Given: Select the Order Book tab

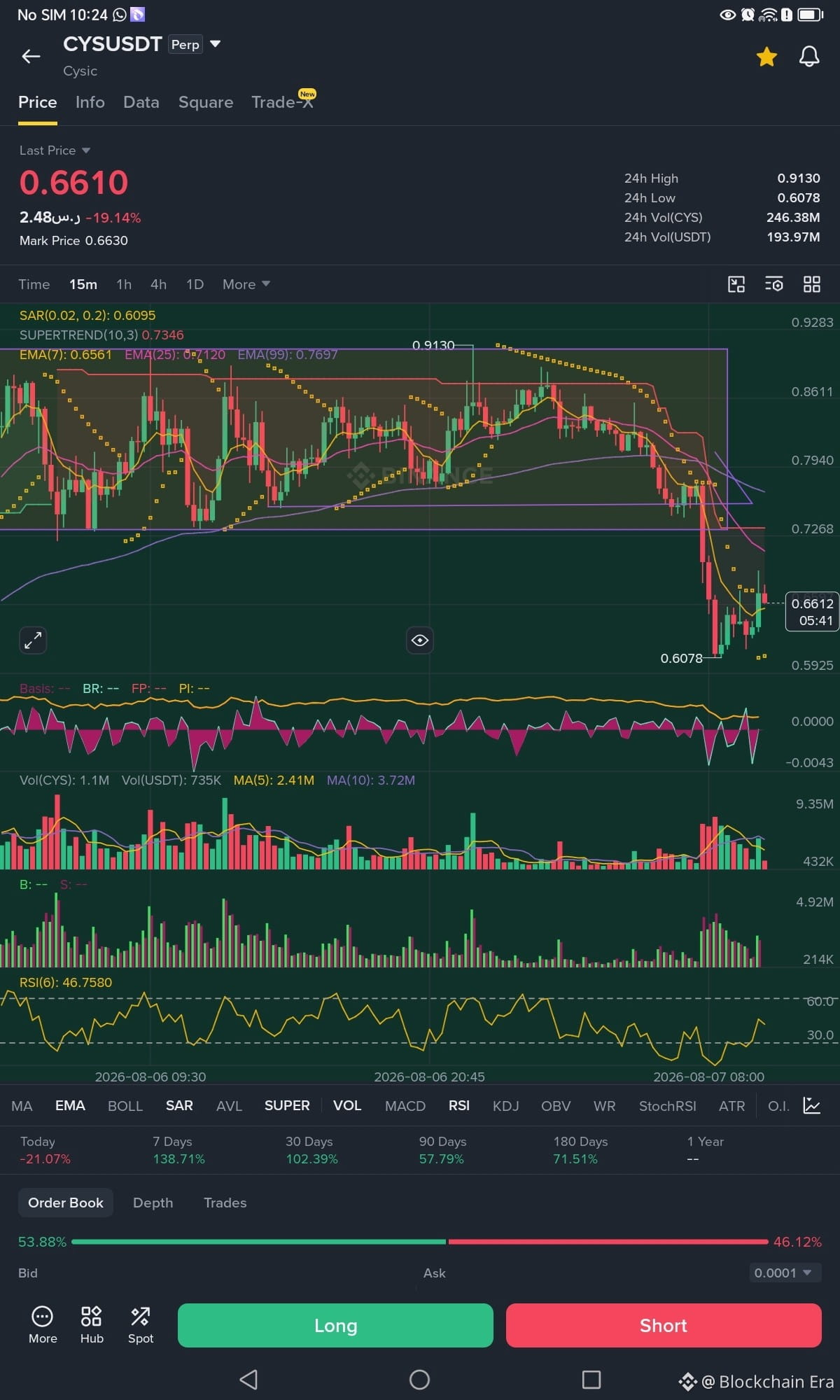Looking at the screenshot, I should (x=66, y=1203).
